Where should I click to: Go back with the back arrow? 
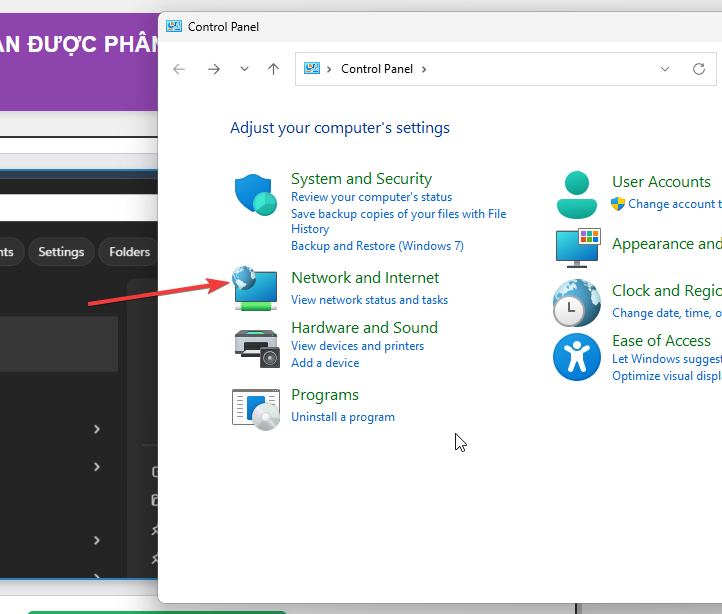[x=179, y=69]
